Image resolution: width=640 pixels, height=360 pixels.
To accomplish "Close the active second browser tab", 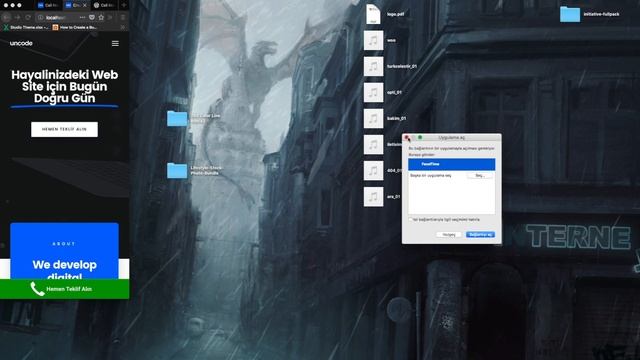I will pos(84,5).
